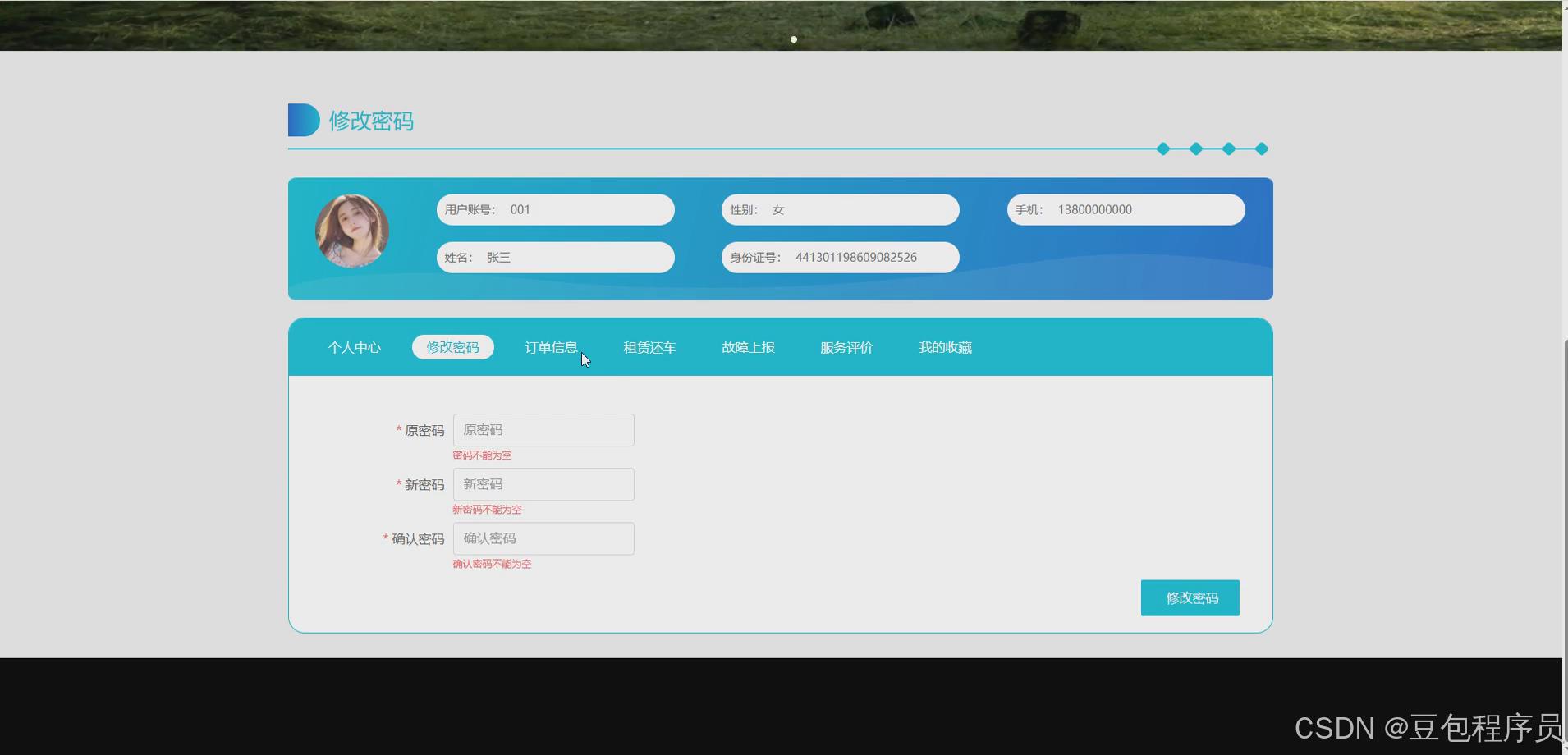Go to the 故障上报 tab

point(748,347)
